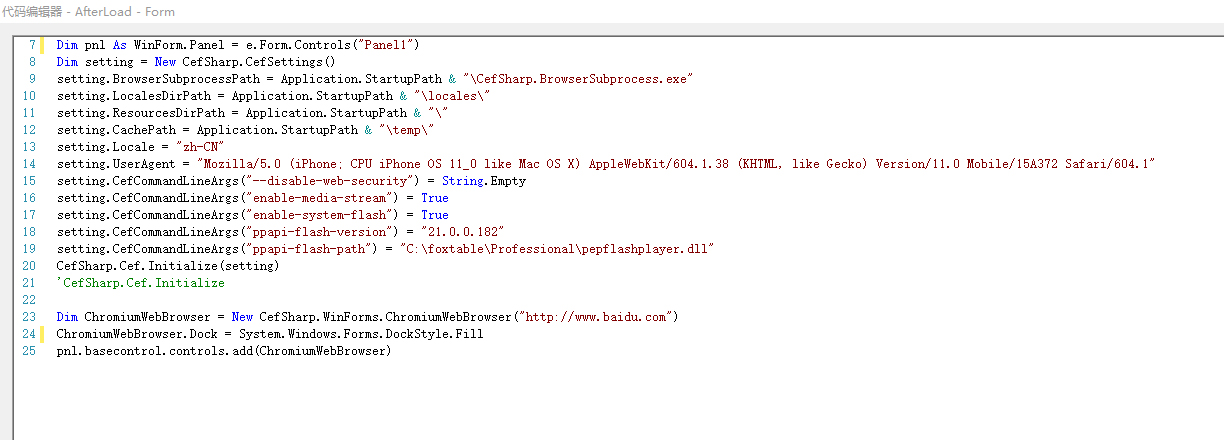Click String.Empty on line 15
The width and height of the screenshot is (1224, 440).
click(x=483, y=181)
